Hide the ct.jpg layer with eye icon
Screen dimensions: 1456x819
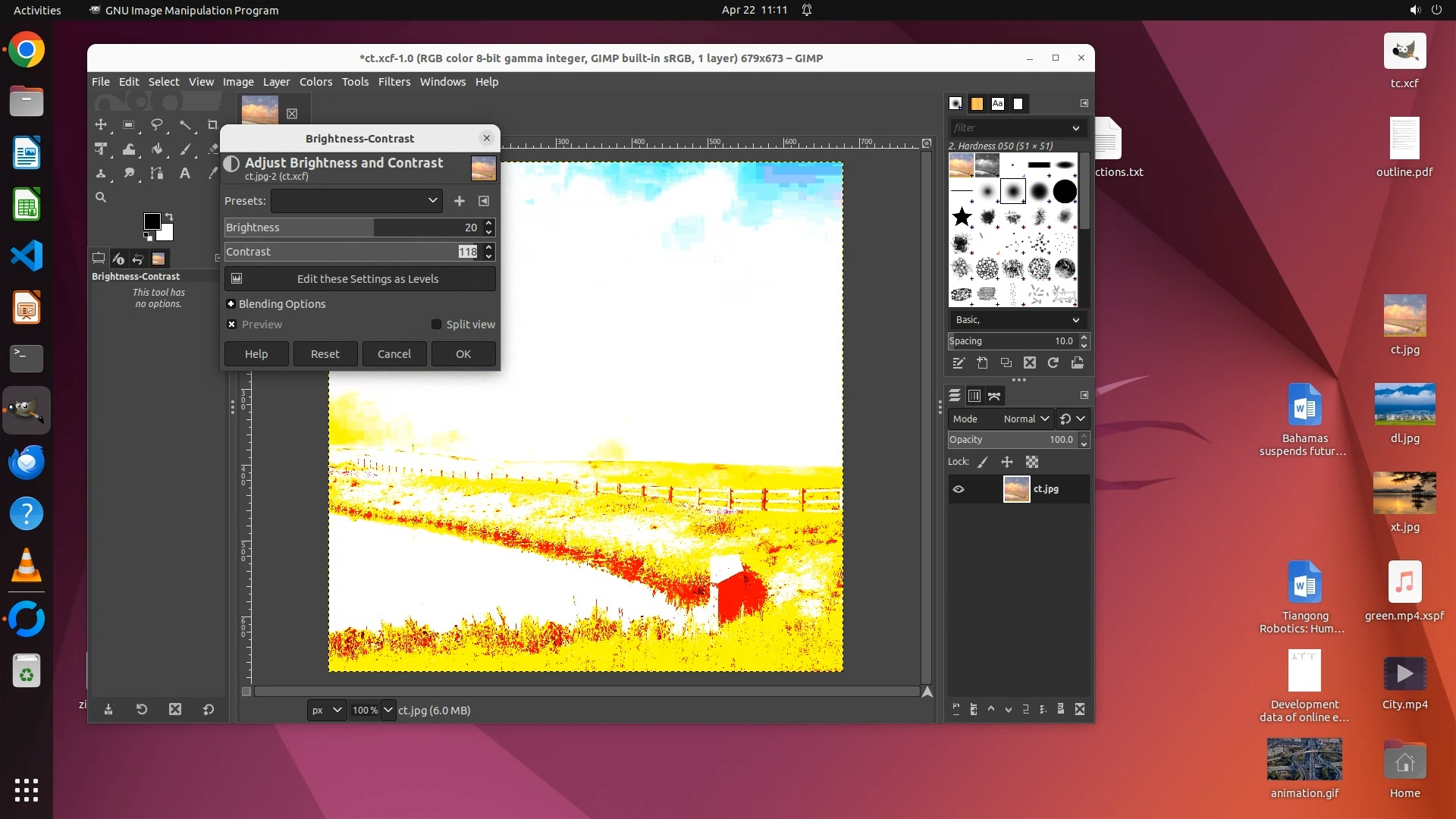(x=959, y=489)
